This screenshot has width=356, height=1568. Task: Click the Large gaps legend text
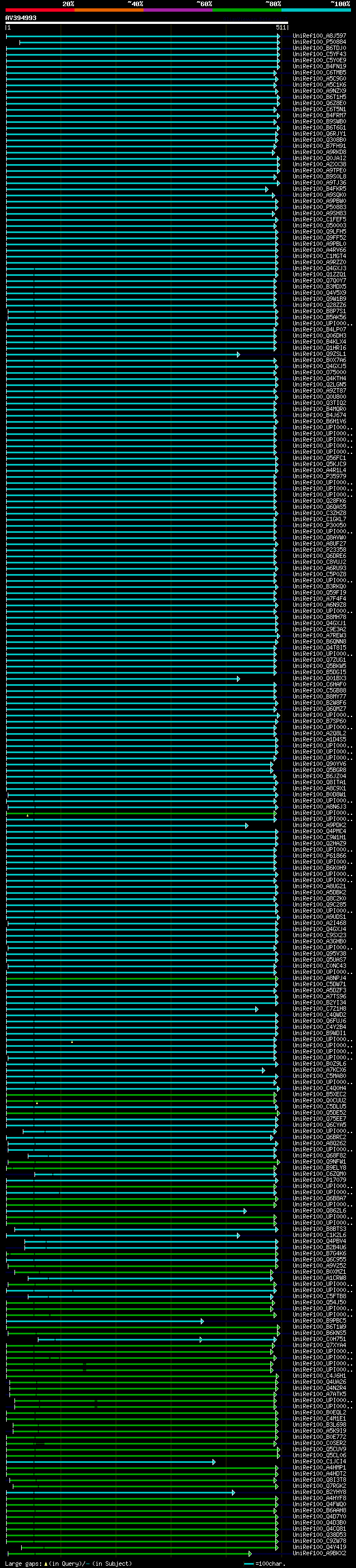pos(24,1563)
